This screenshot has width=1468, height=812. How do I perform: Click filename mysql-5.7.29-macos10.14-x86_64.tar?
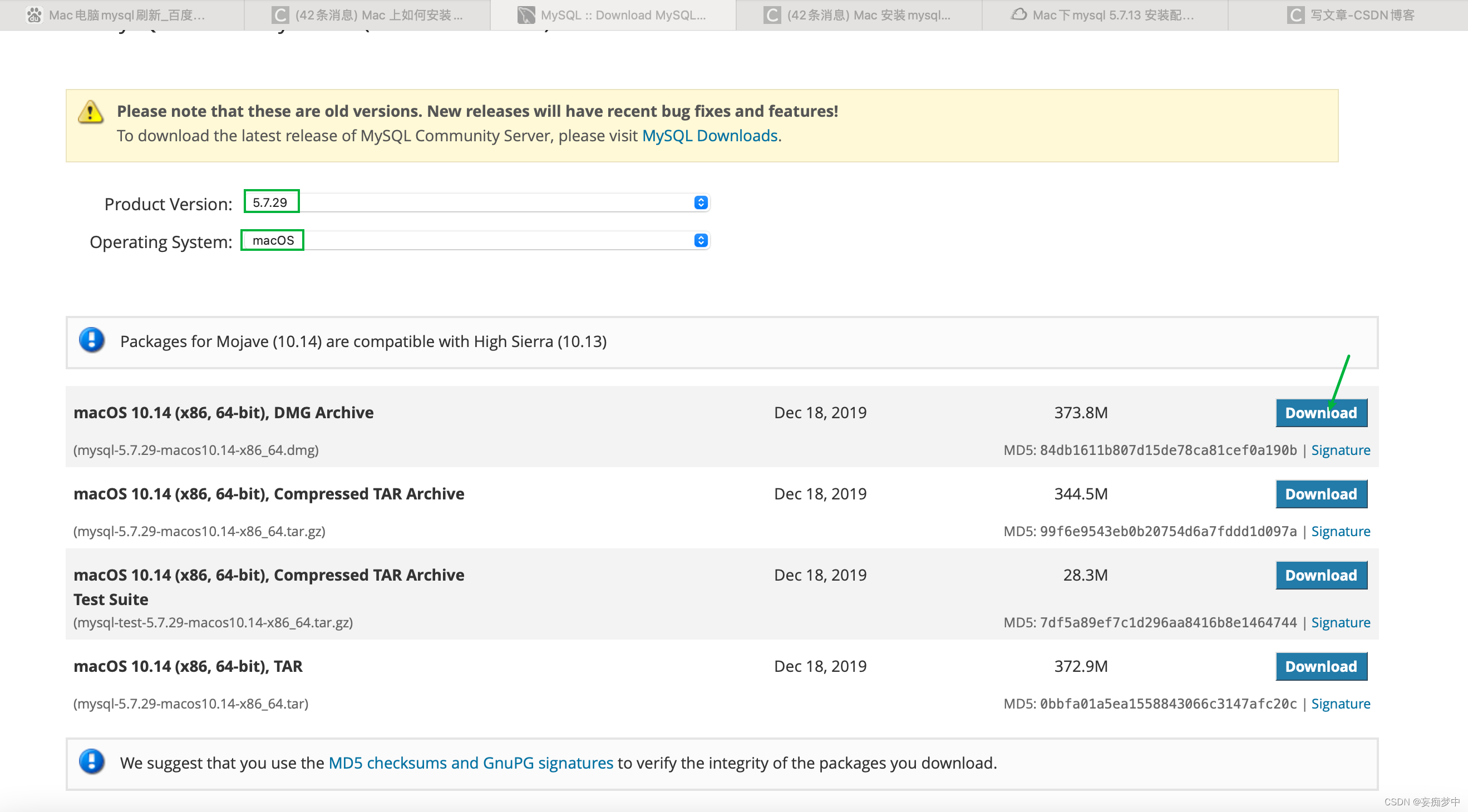click(x=191, y=704)
